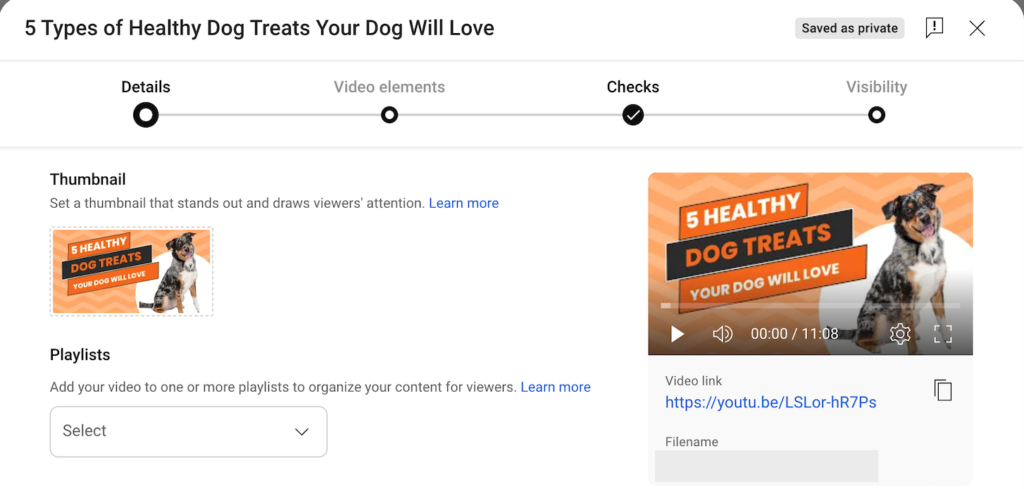Select the Checks step checkmark
The image size is (1024, 489).
click(x=633, y=115)
